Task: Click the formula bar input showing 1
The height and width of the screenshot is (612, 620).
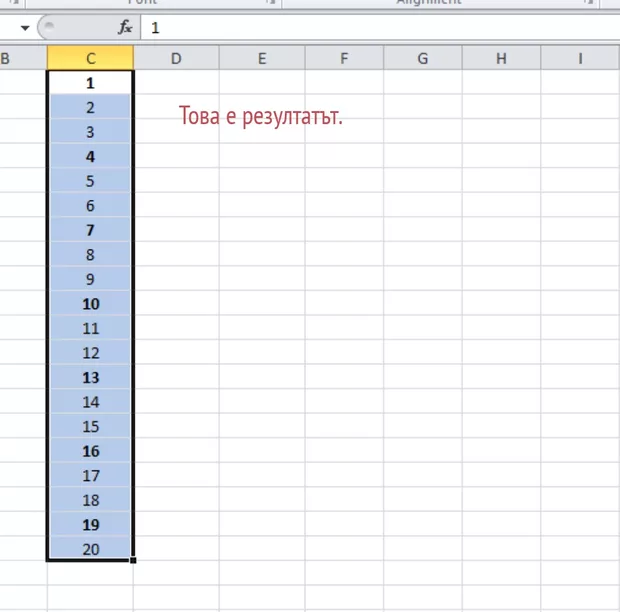Action: (380, 28)
